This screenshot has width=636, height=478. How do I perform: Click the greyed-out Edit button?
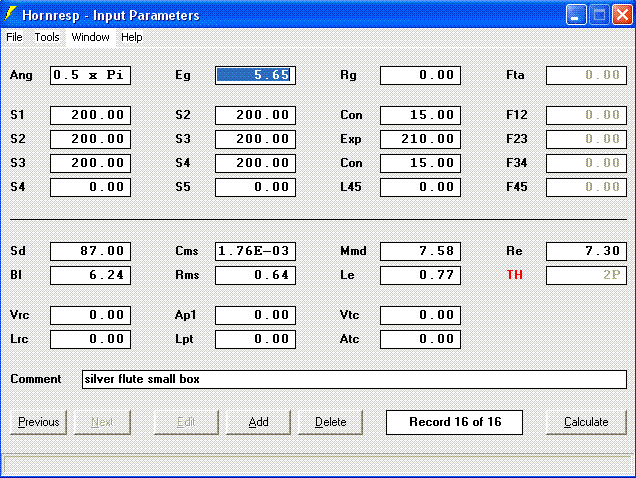pos(186,422)
